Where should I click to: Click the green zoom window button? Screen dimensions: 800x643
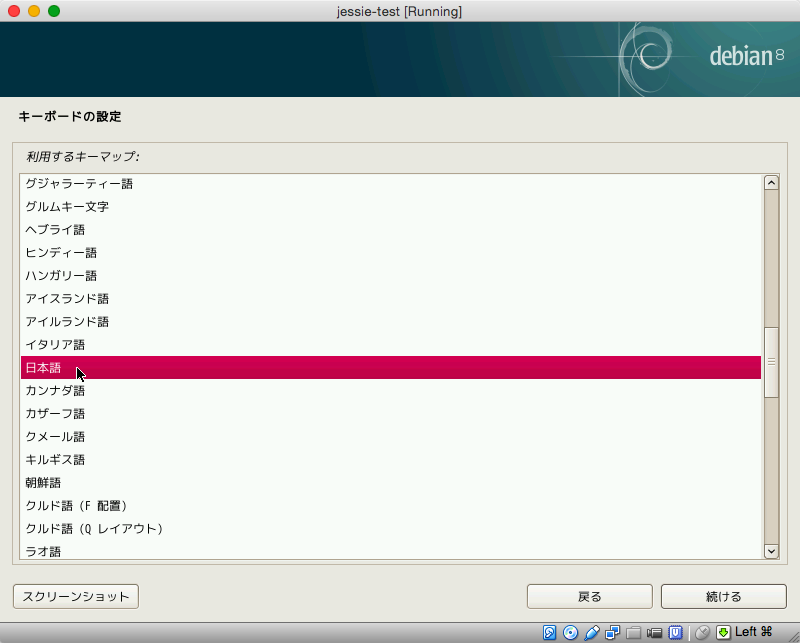tap(54, 11)
